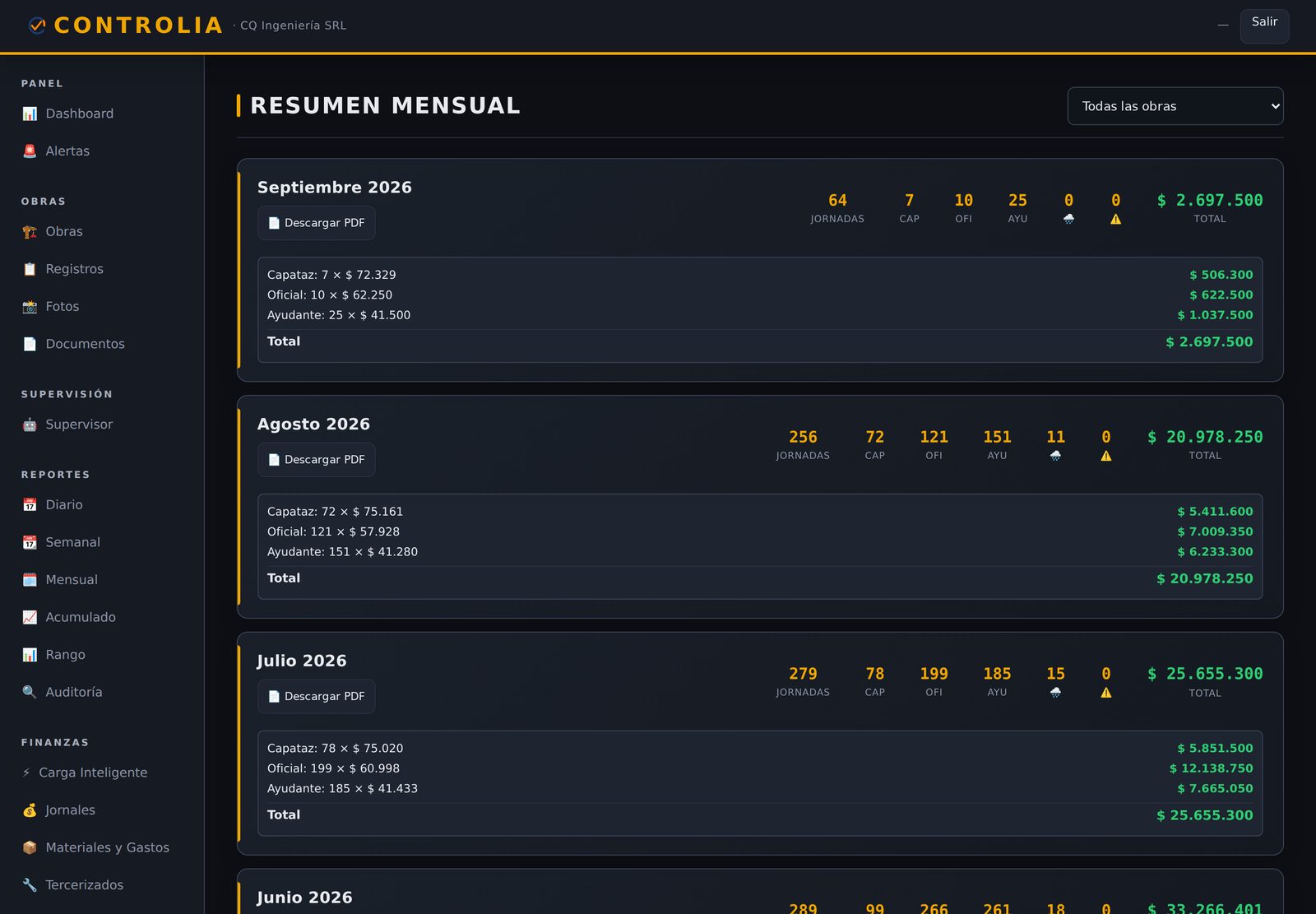
Task: Click the Obras construction crane icon
Action: [30, 232]
